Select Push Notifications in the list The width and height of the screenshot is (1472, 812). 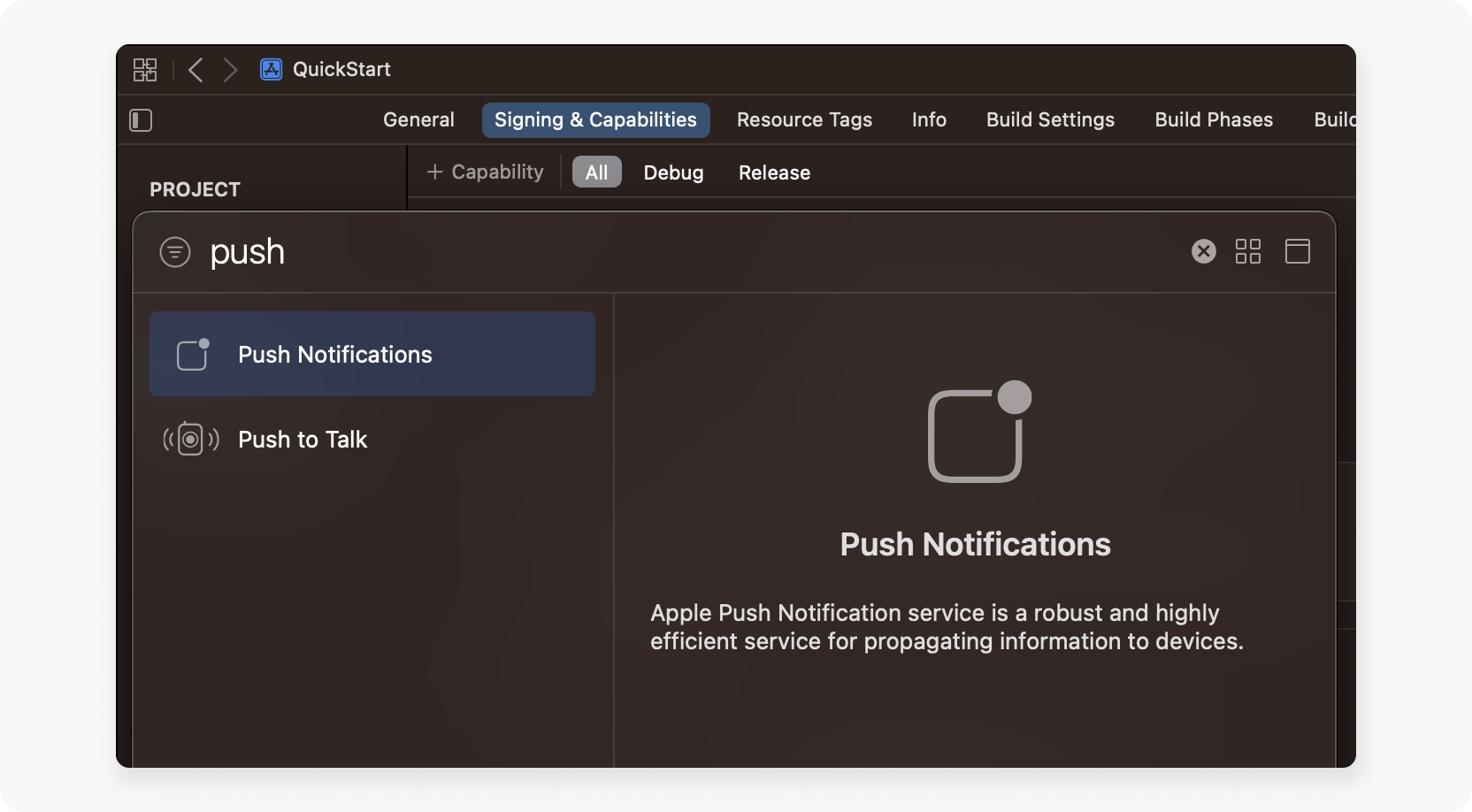(372, 354)
